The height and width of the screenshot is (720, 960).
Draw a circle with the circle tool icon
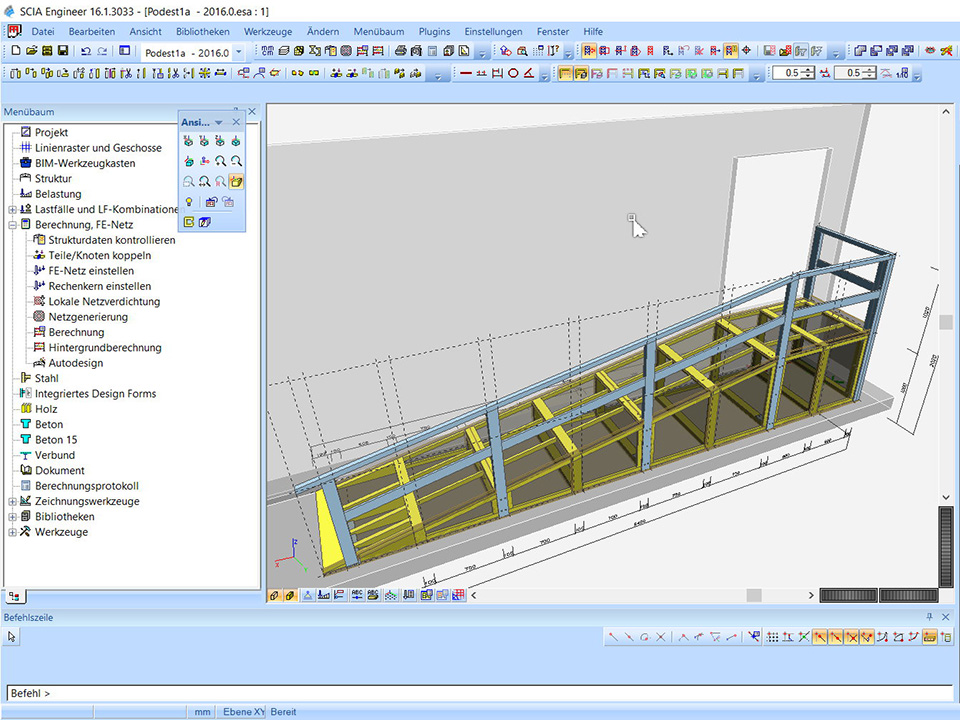click(x=513, y=73)
